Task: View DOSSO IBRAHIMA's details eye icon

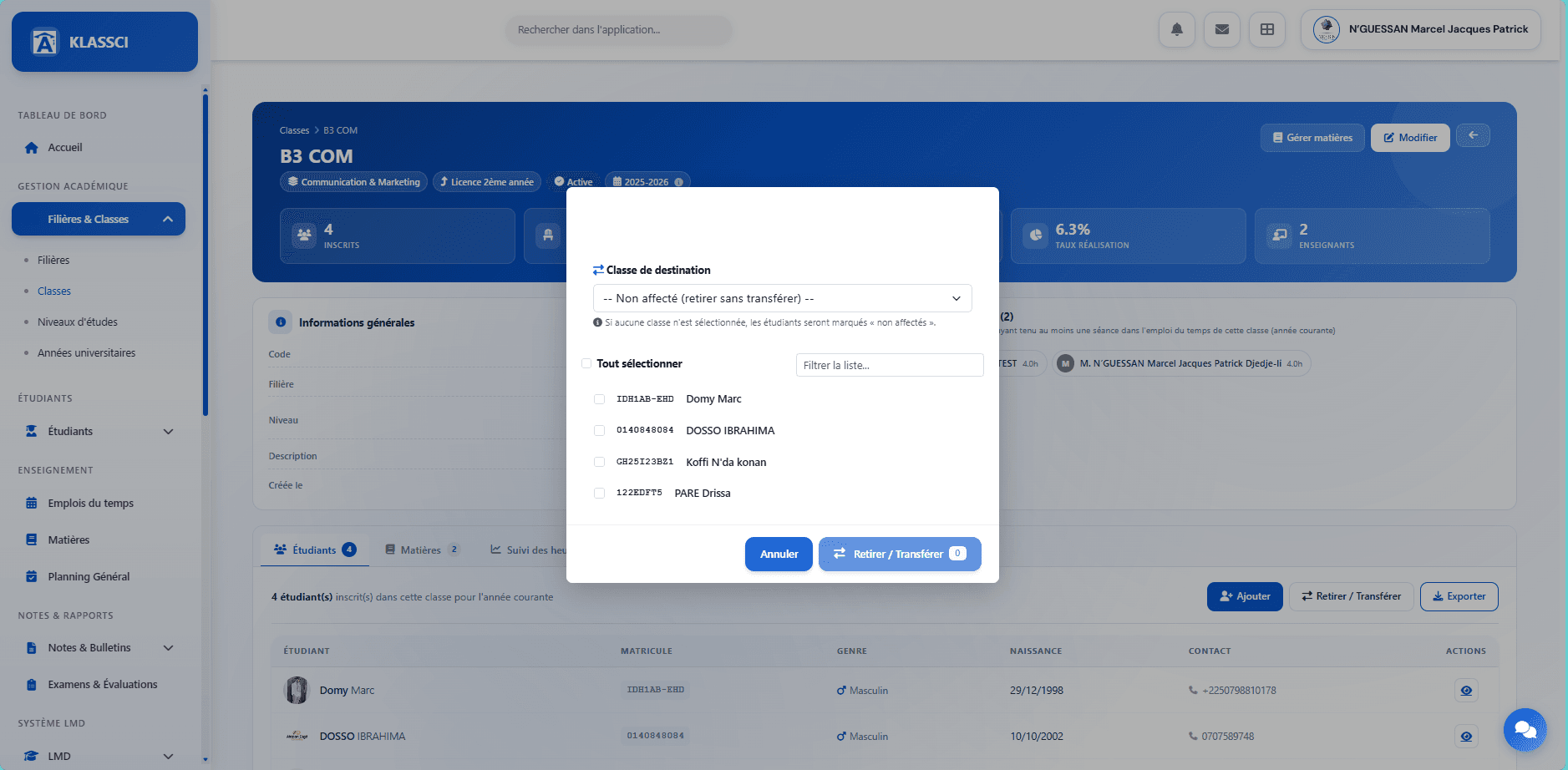Action: [1466, 737]
